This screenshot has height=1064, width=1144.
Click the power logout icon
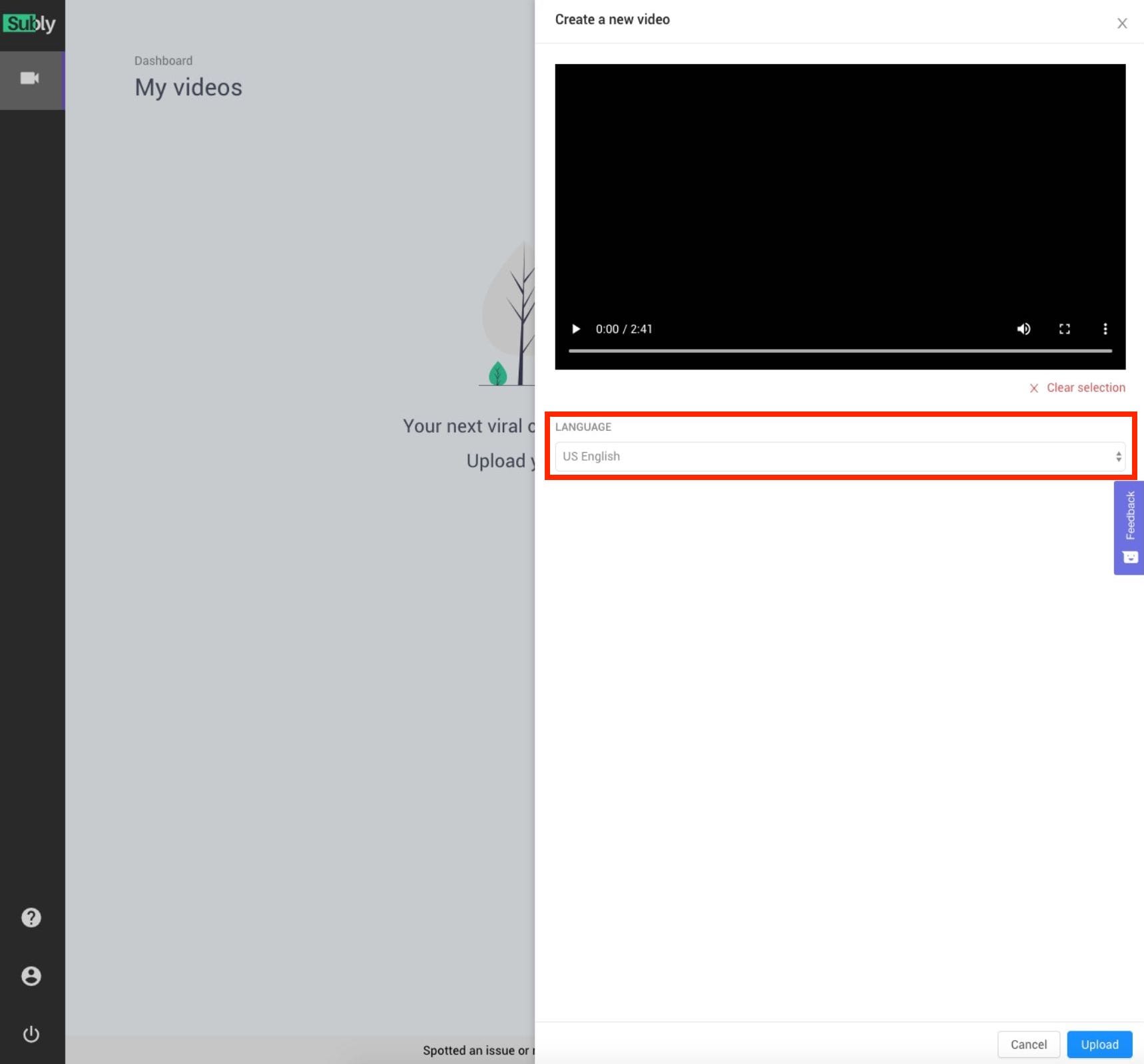pyautogui.click(x=31, y=1034)
